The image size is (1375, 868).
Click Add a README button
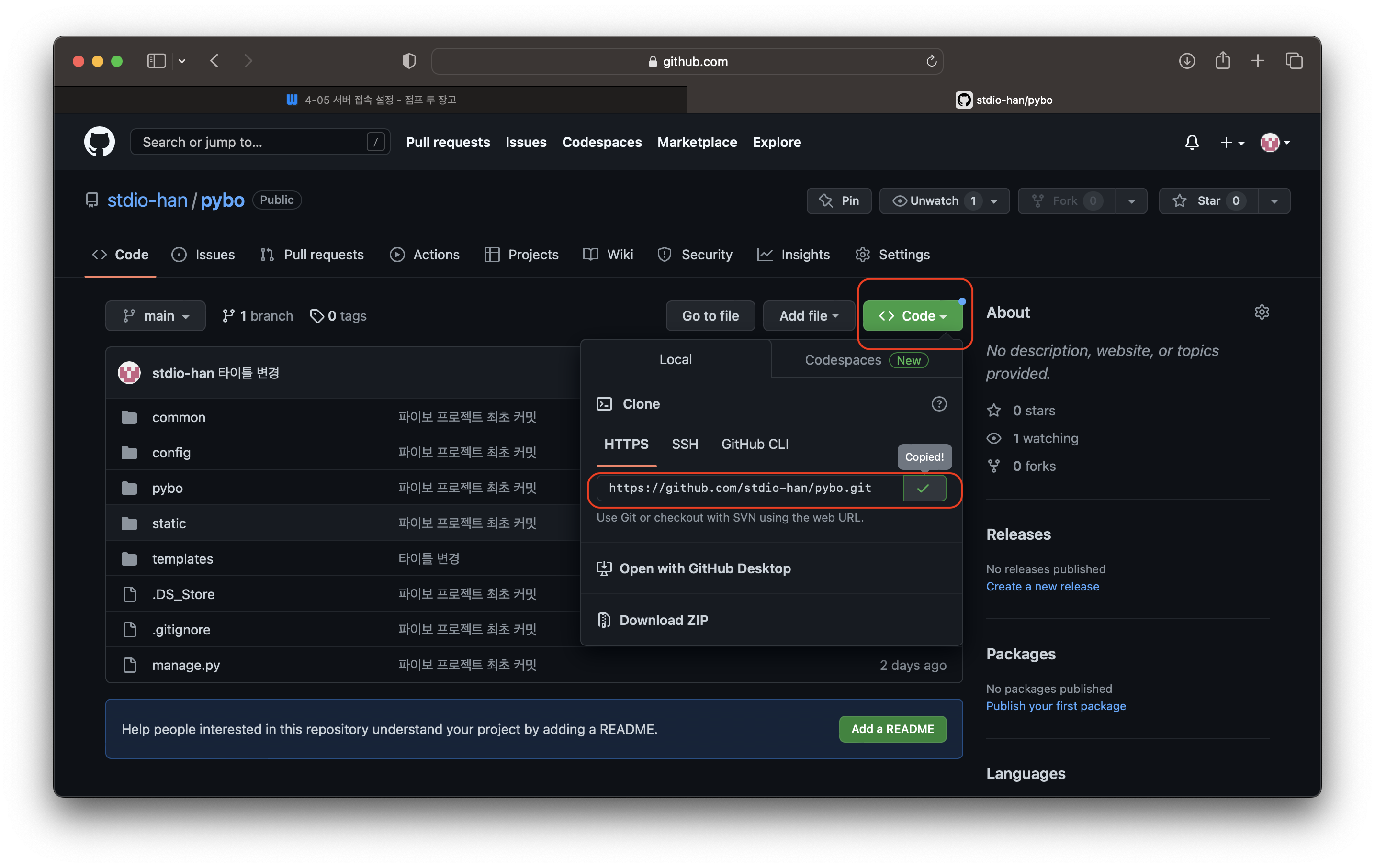point(892,729)
